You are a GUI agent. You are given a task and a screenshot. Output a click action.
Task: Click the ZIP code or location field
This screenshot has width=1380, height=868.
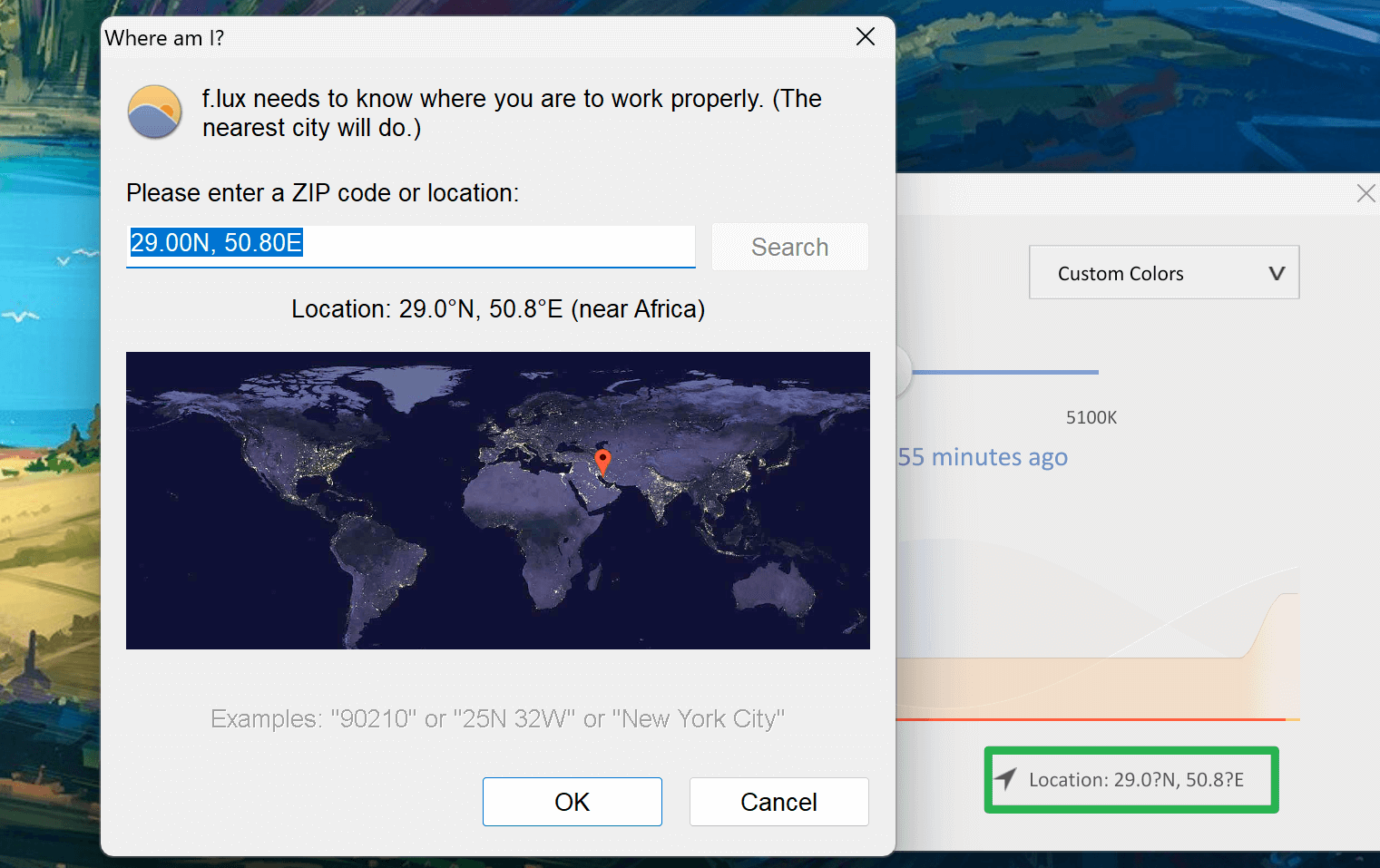point(410,245)
